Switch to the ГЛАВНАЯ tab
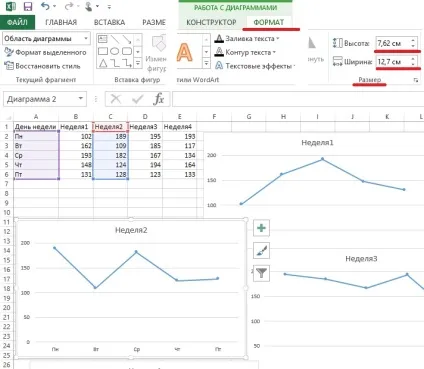 click(61, 22)
